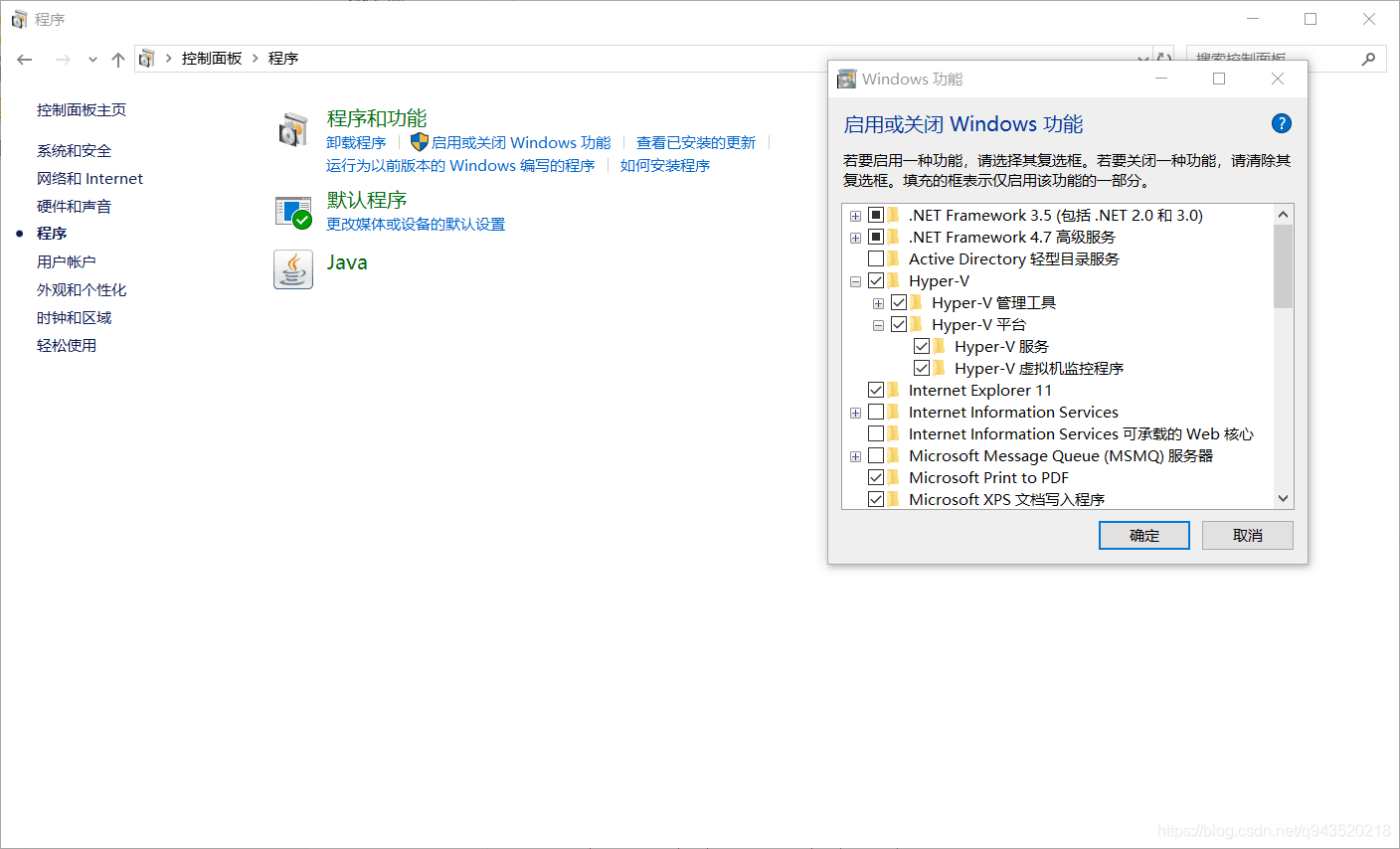Click the feature list scroll-down arrow
Viewport: 1400px width, 849px height.
point(1283,498)
